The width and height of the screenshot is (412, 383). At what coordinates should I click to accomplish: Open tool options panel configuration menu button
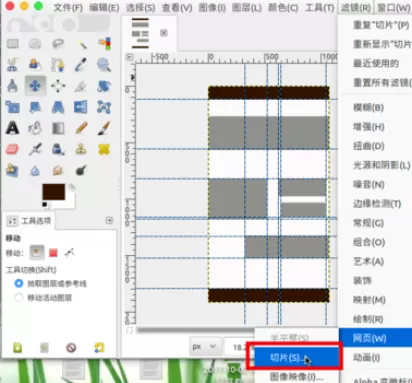coord(109,220)
